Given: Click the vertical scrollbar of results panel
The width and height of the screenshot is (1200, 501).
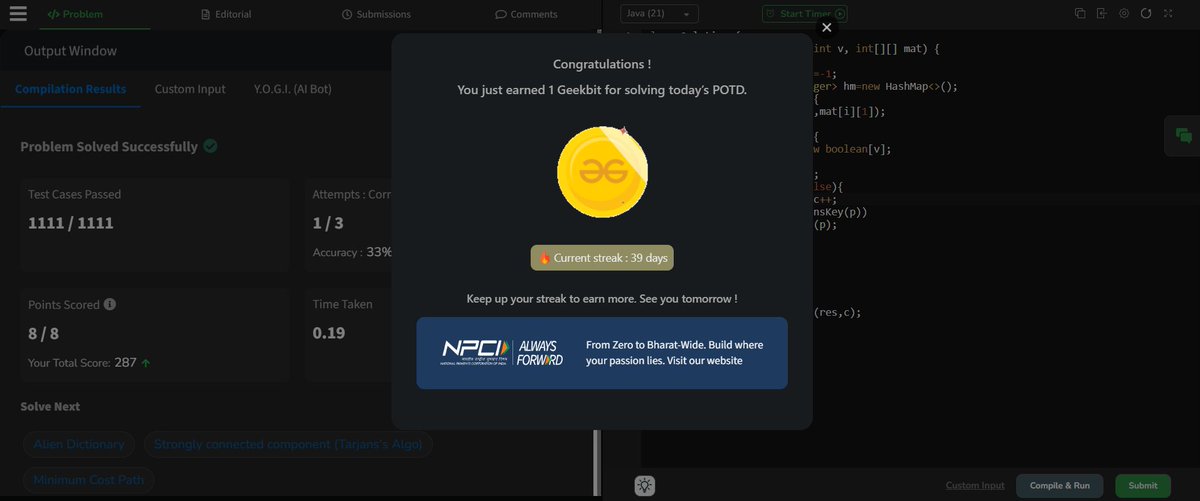Looking at the screenshot, I should 597,465.
